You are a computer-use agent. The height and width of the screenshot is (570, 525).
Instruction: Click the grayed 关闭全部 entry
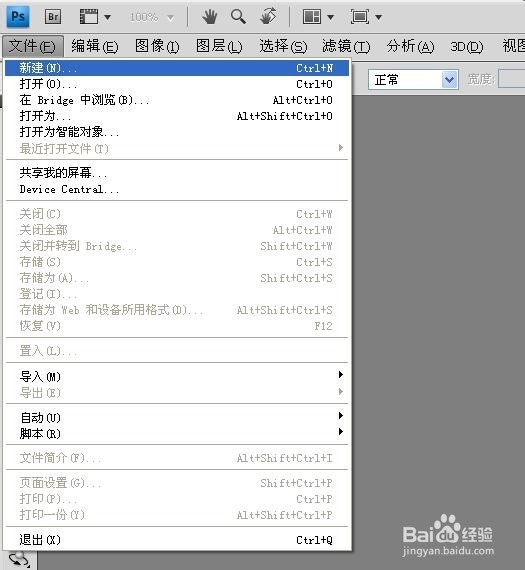[x=177, y=230]
